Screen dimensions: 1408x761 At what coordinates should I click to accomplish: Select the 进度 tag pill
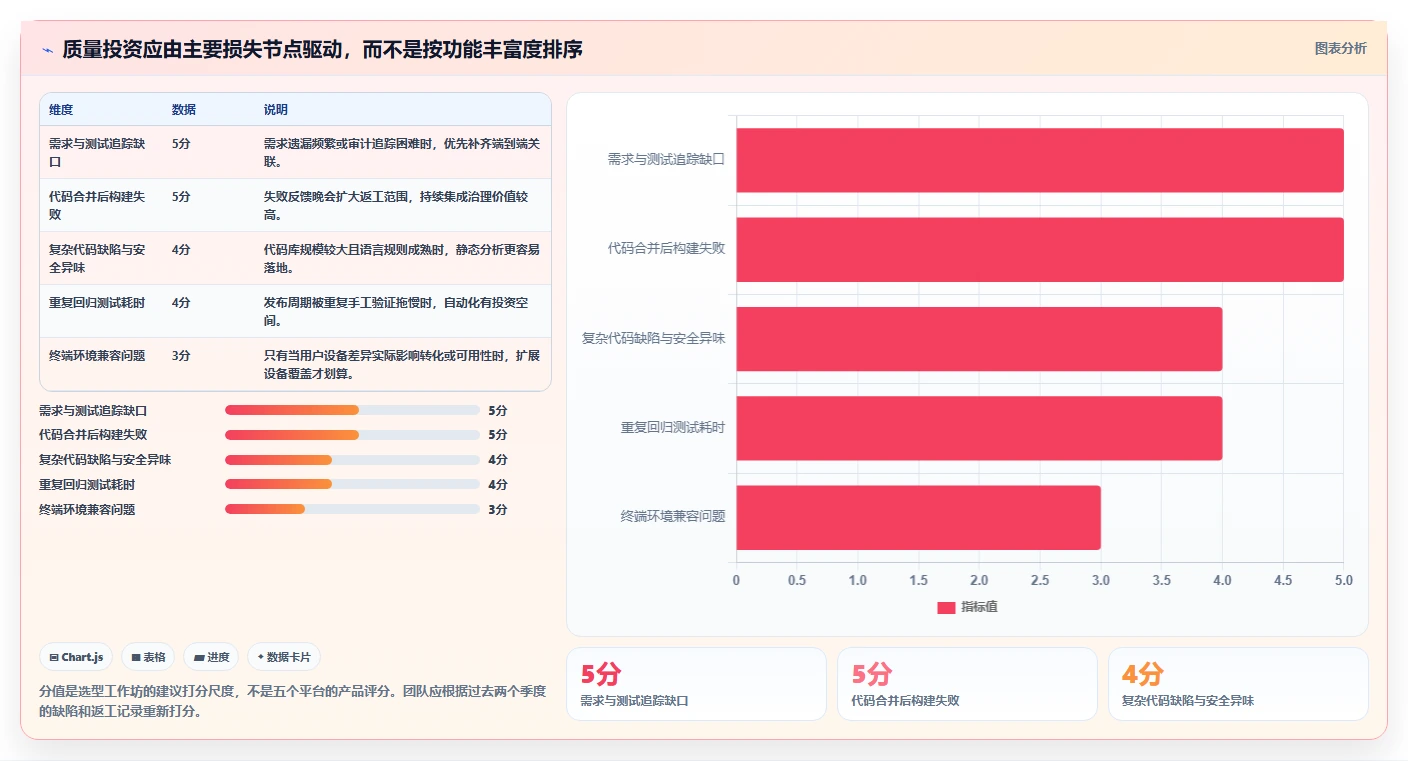tap(211, 657)
